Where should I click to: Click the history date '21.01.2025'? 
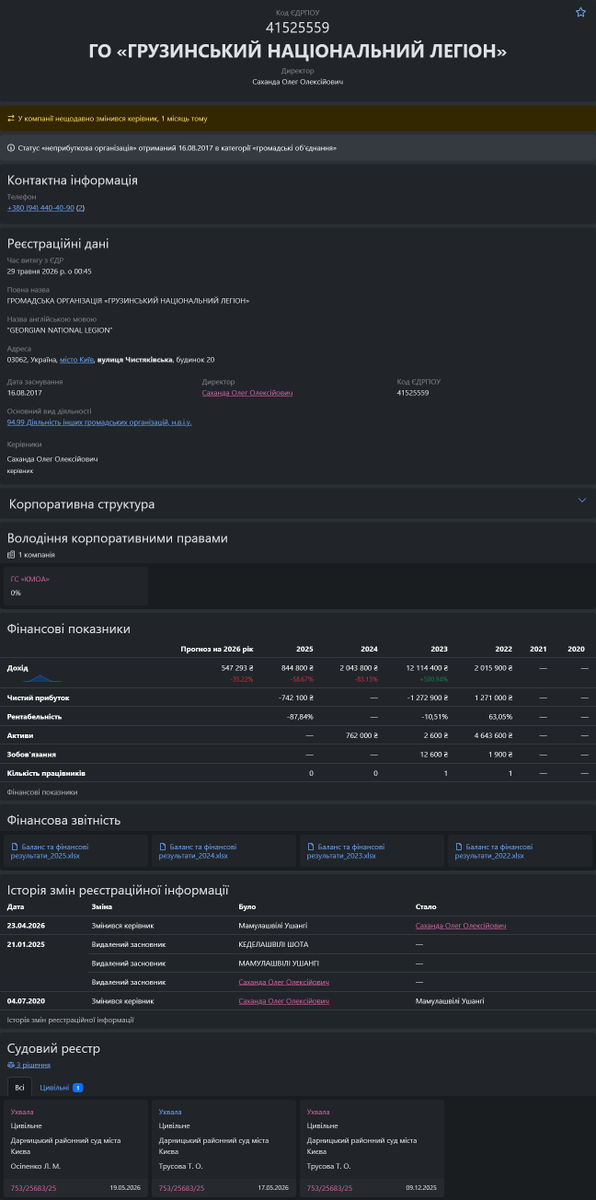tap(25, 944)
